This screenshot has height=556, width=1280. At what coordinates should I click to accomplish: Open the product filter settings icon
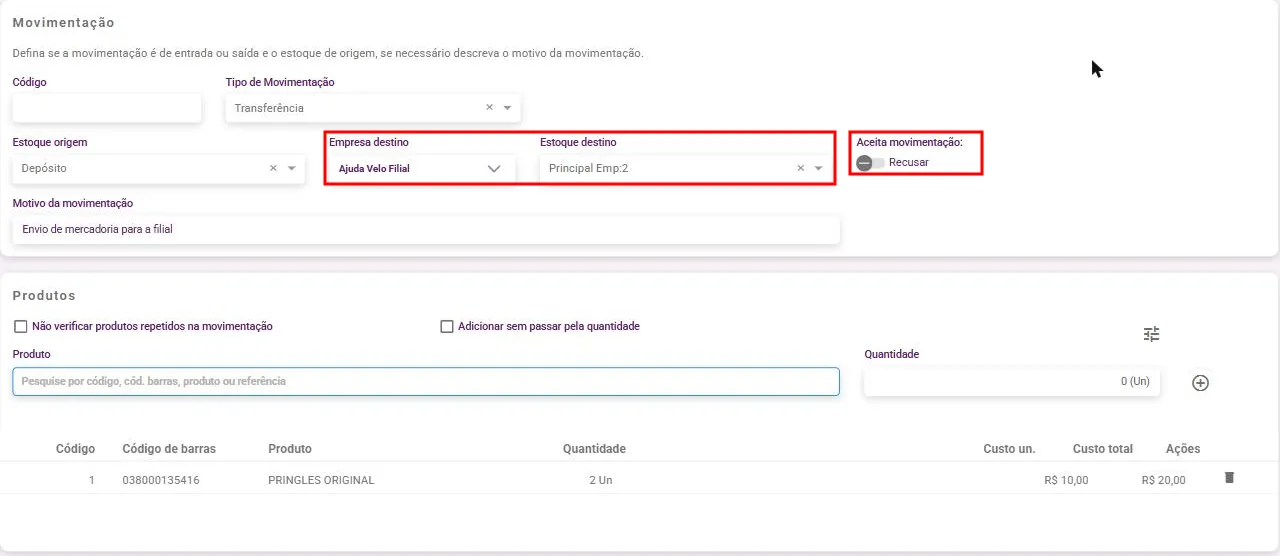pyautogui.click(x=1152, y=334)
